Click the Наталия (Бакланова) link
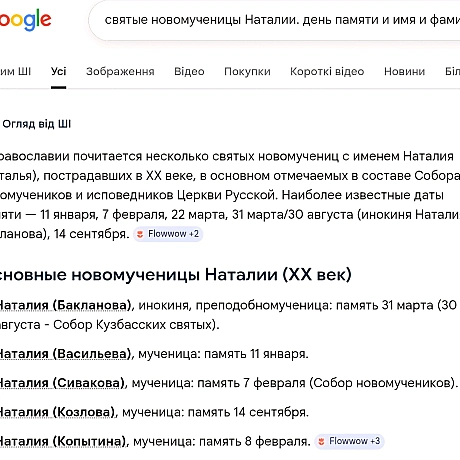The image size is (460, 460). point(65,305)
